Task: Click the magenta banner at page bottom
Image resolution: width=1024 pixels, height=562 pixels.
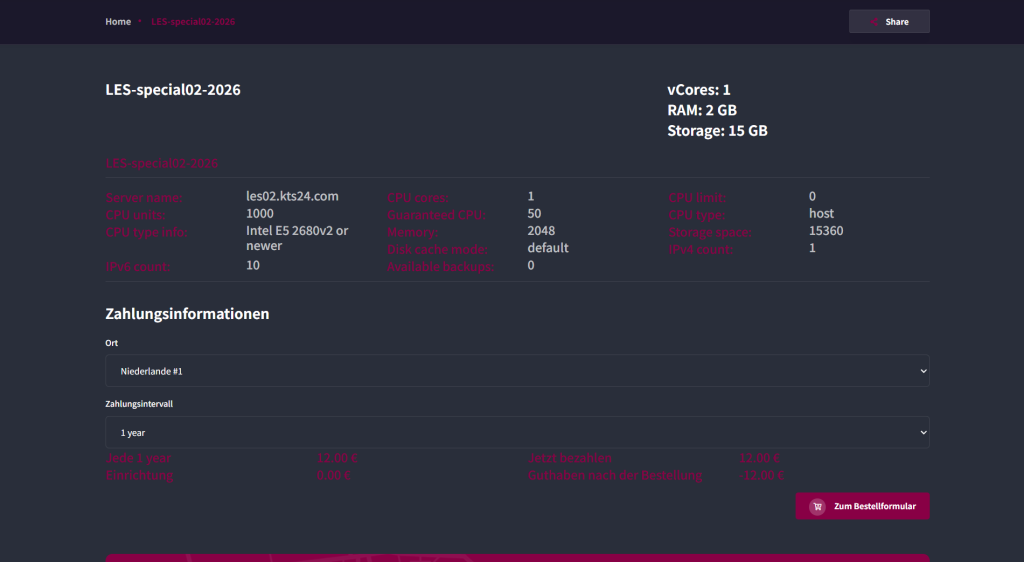Action: coord(517,557)
